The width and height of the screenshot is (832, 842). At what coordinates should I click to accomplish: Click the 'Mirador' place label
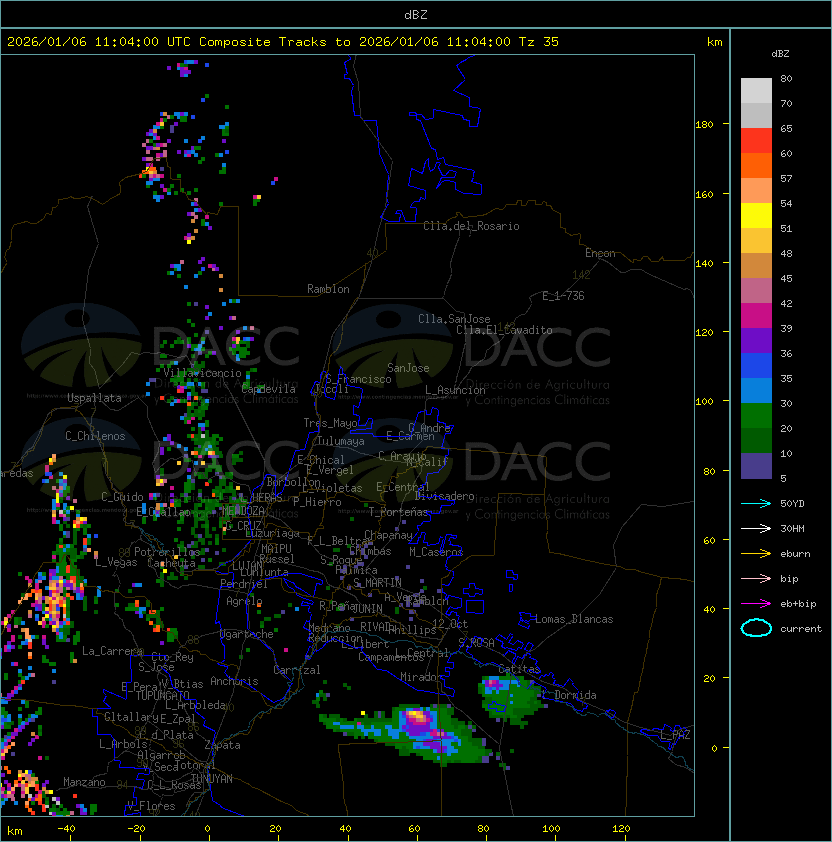(x=421, y=677)
